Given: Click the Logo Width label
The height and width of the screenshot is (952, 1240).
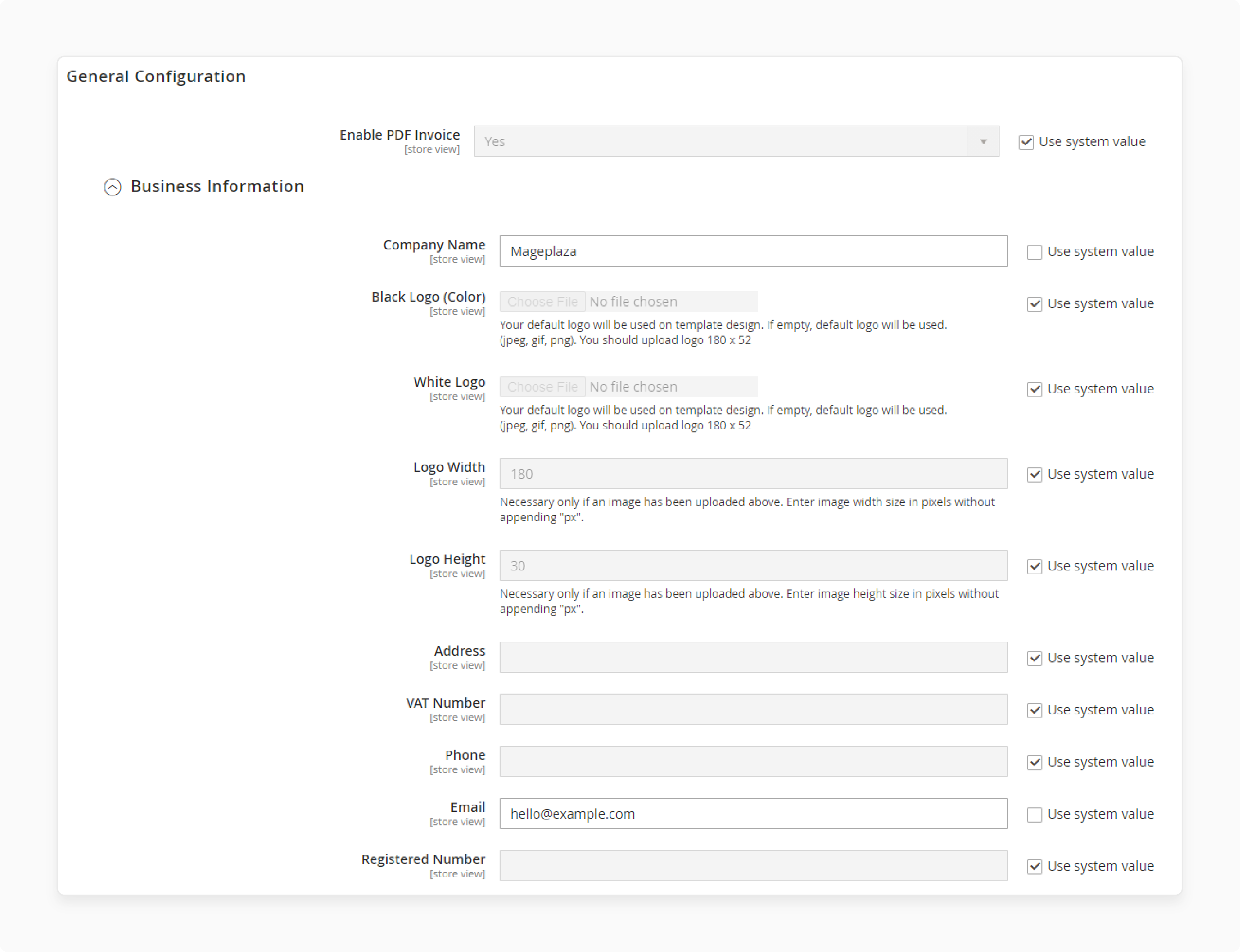Looking at the screenshot, I should coord(449,467).
